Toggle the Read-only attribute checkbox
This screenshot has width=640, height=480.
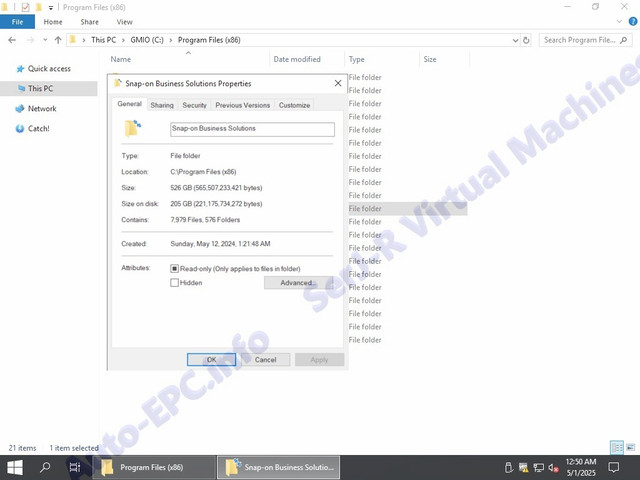[x=174, y=269]
